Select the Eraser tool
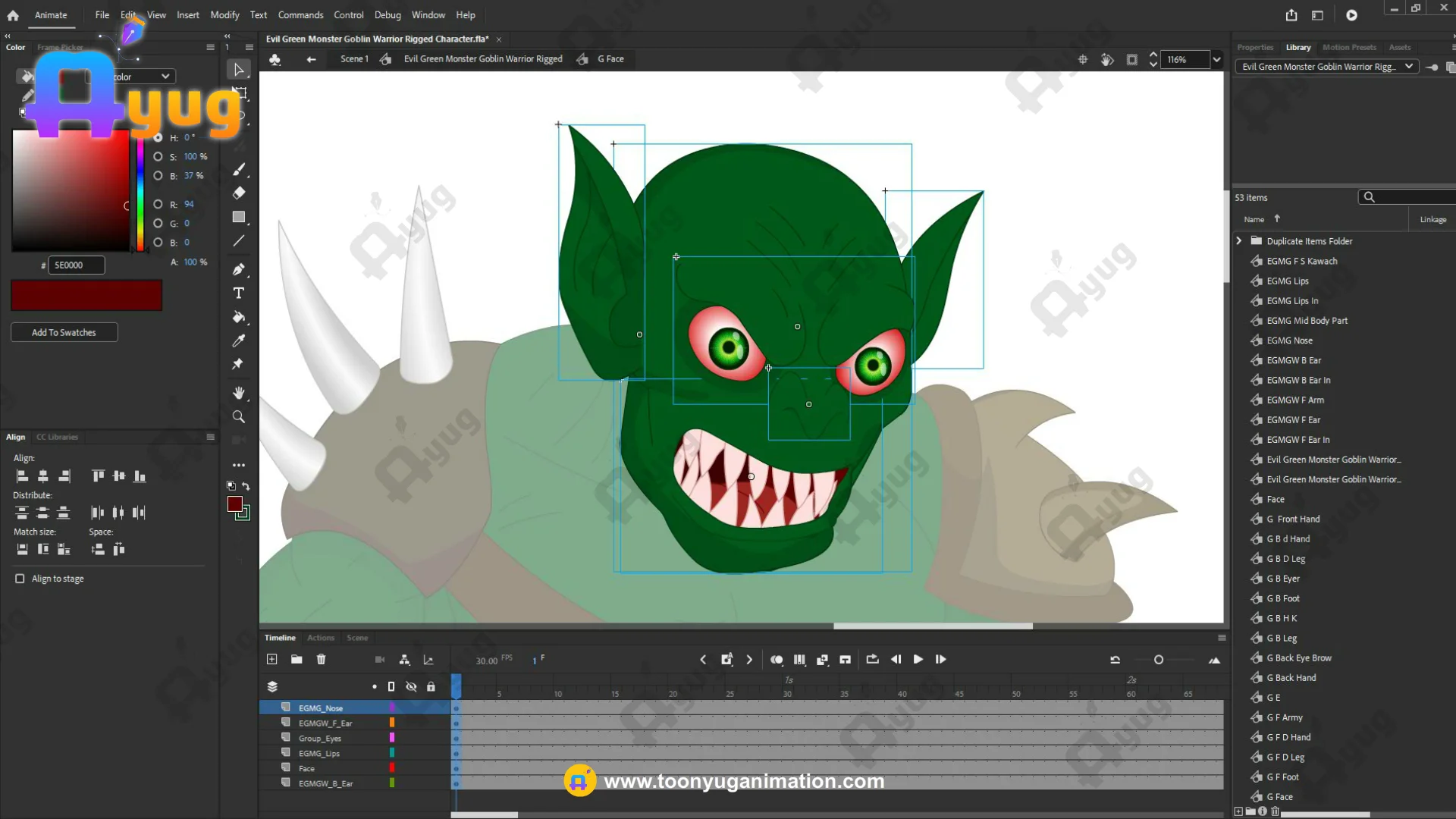Screen dimensions: 1456x819 (x=238, y=193)
